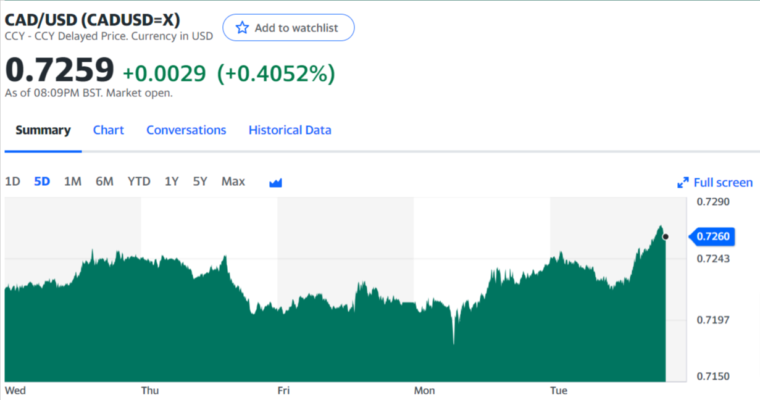Toggle the area chart type icon
The height and width of the screenshot is (400, 760).
point(275,183)
